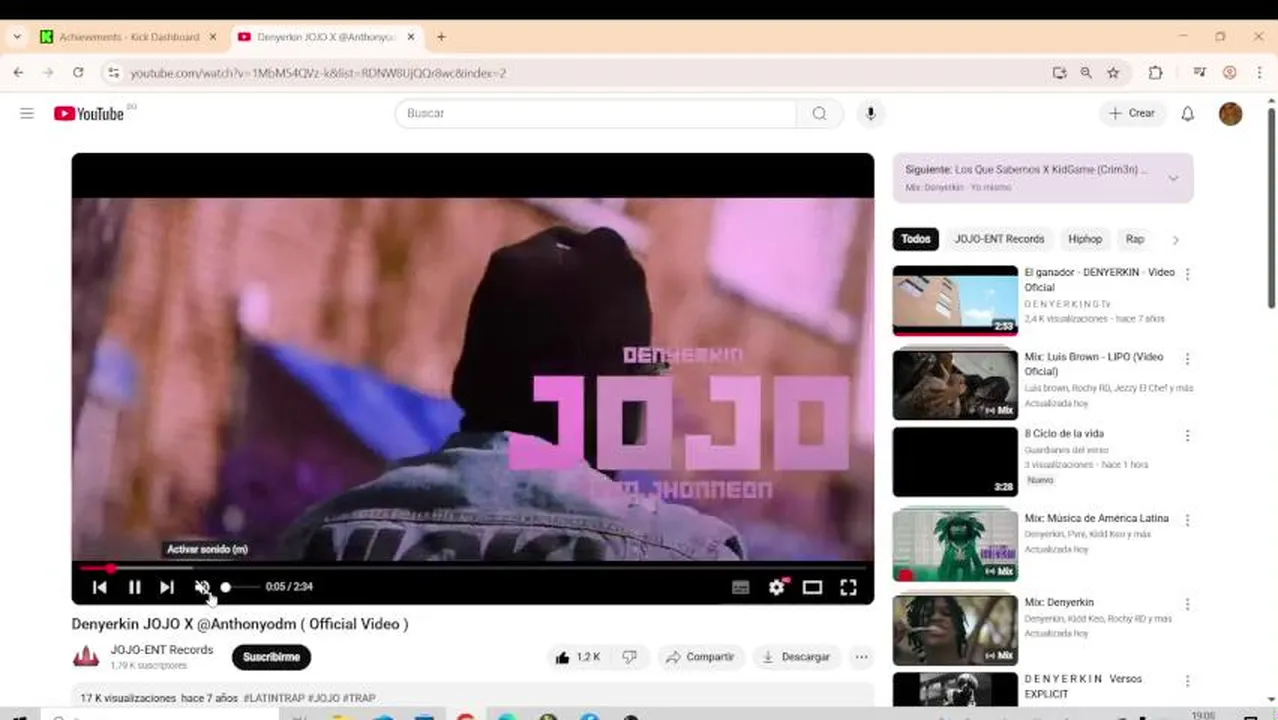1278x720 pixels.
Task: Open more actions under the video
Action: 861,657
